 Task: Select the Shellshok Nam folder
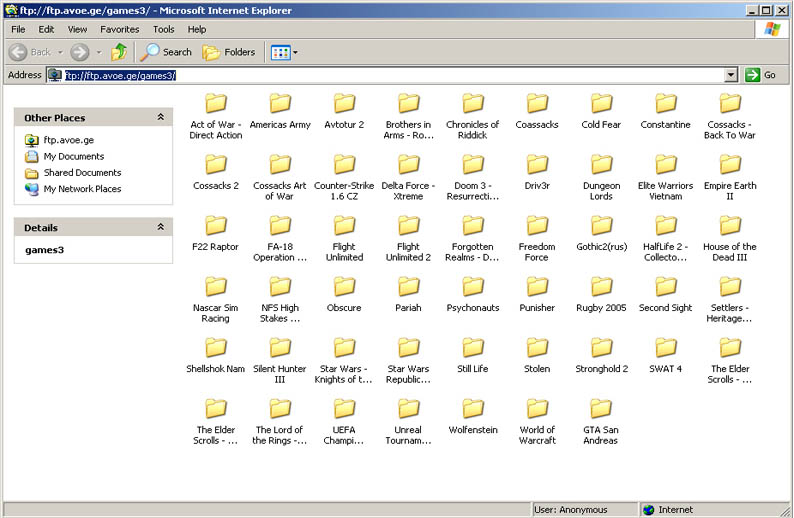pos(216,355)
